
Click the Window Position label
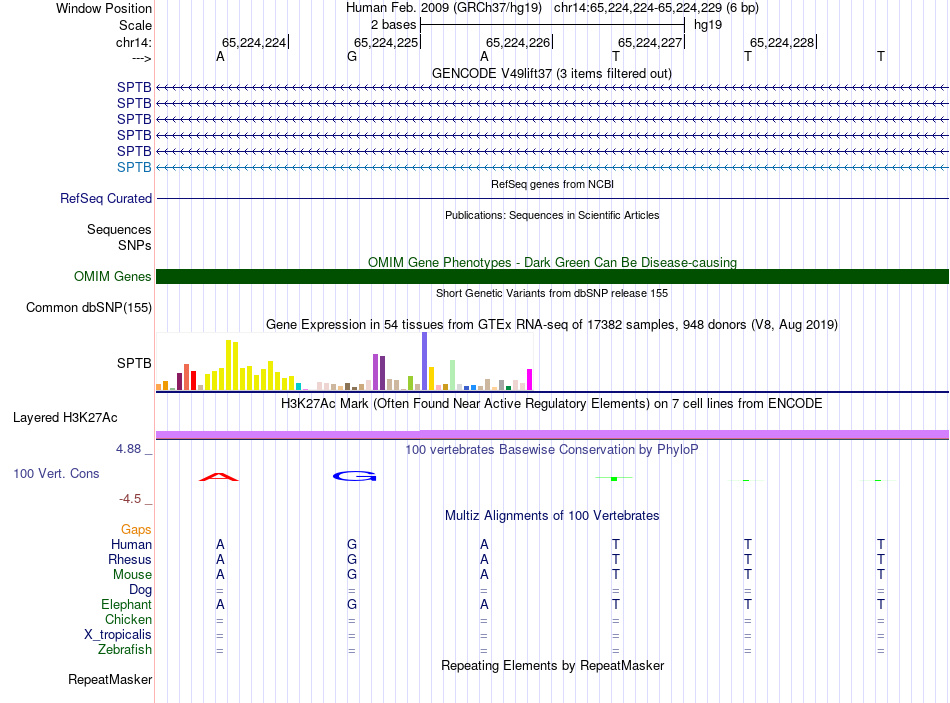point(104,8)
